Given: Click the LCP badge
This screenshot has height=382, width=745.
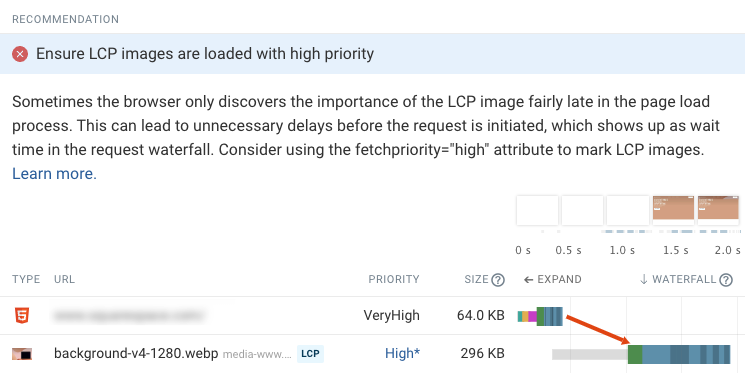Looking at the screenshot, I should coord(310,354).
